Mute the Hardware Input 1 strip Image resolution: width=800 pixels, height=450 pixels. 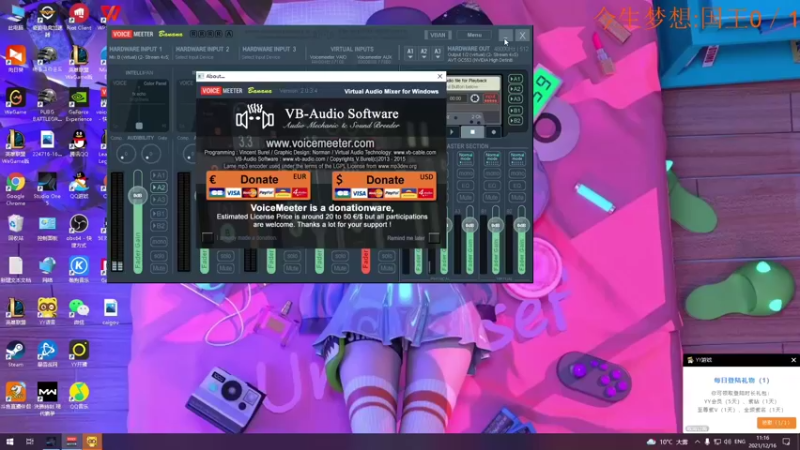tap(159, 268)
